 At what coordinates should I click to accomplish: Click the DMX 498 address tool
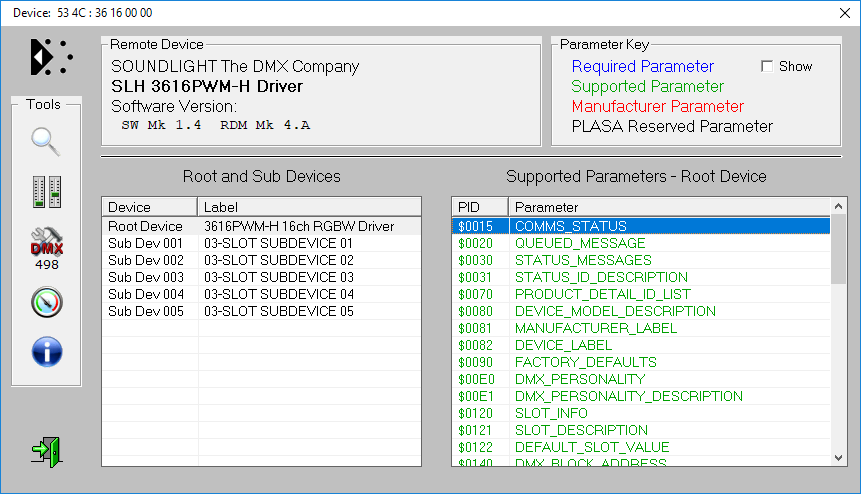pyautogui.click(x=46, y=247)
